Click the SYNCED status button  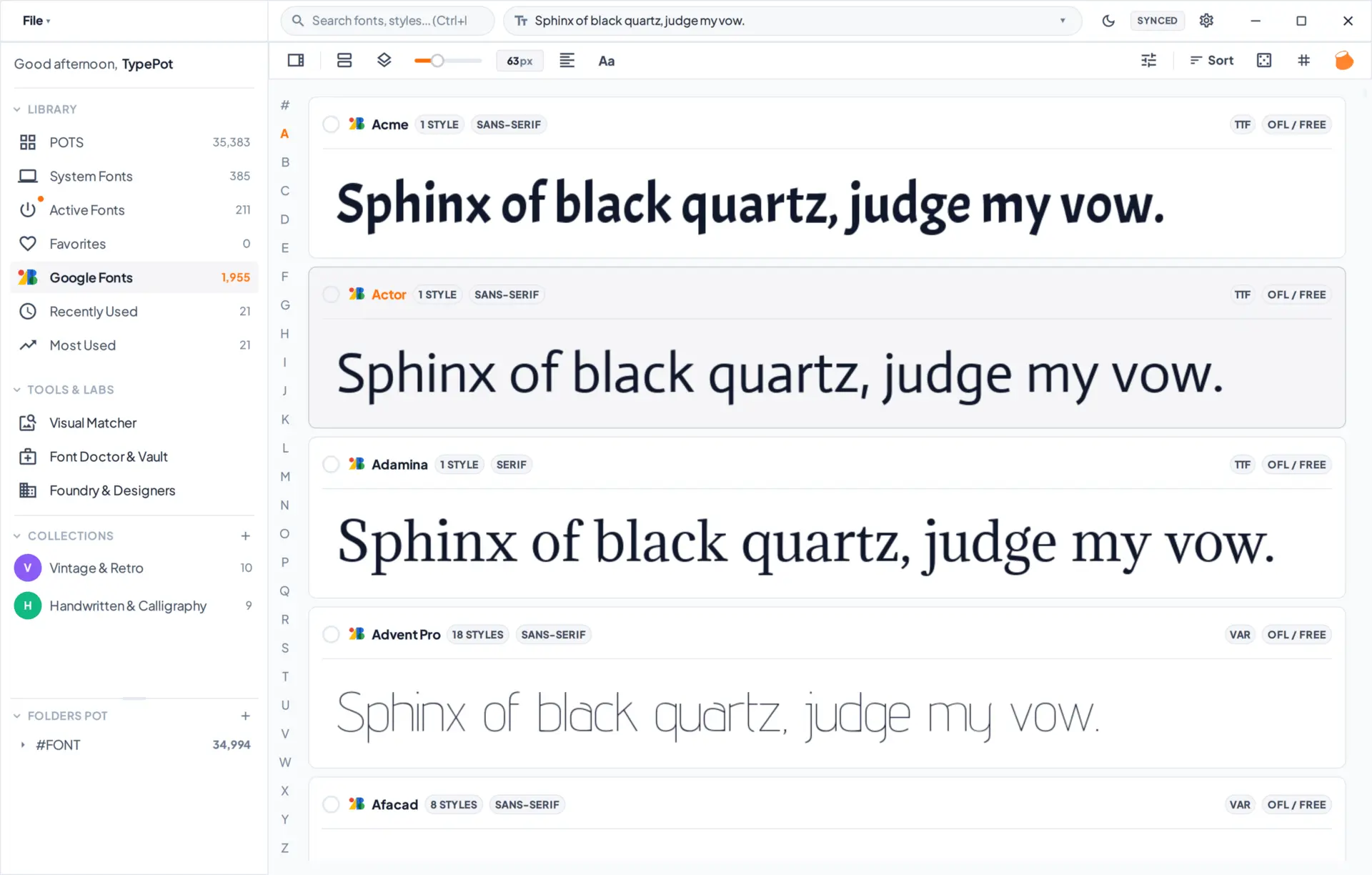click(1157, 21)
